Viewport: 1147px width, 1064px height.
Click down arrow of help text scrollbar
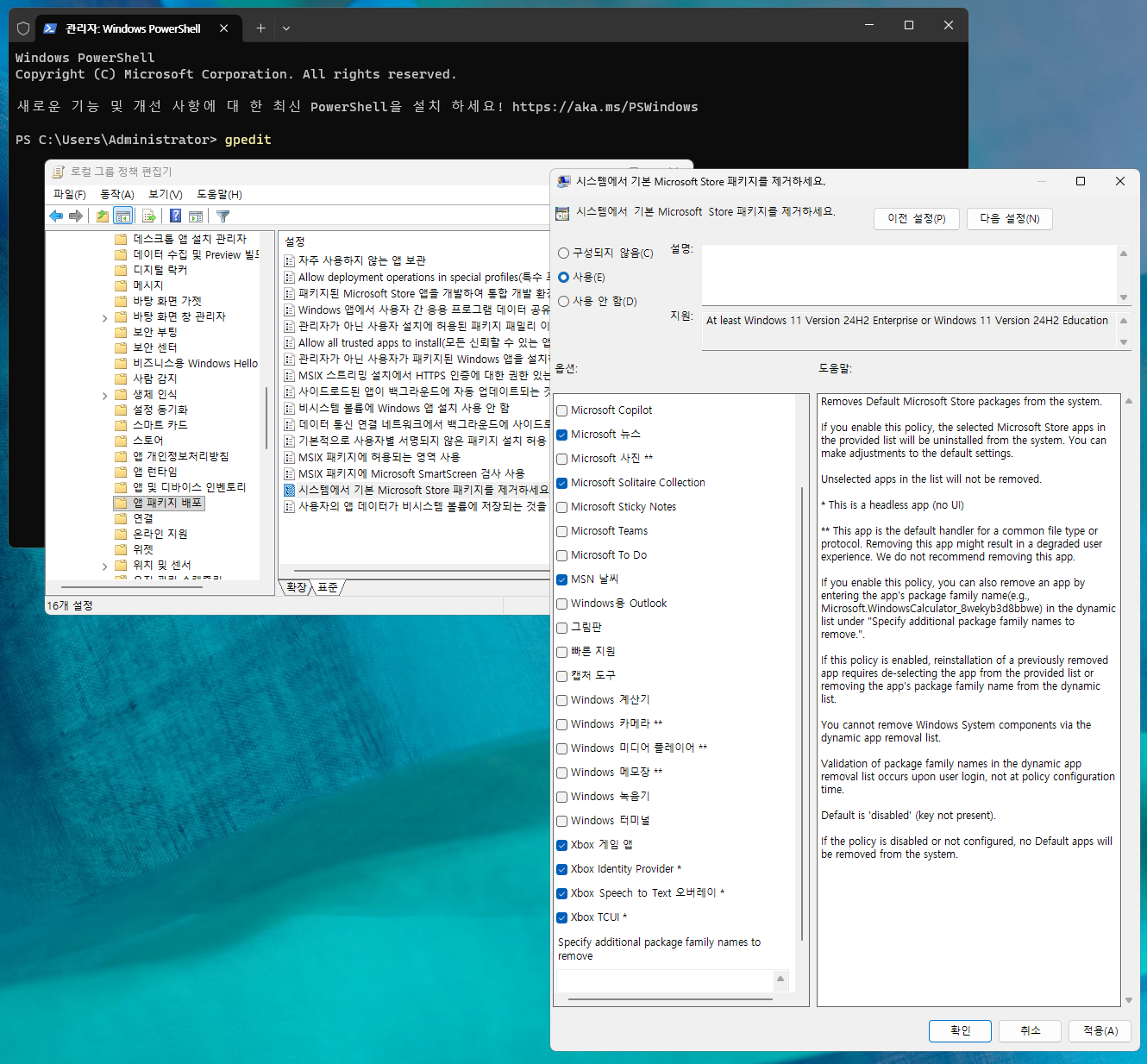(x=1129, y=1000)
